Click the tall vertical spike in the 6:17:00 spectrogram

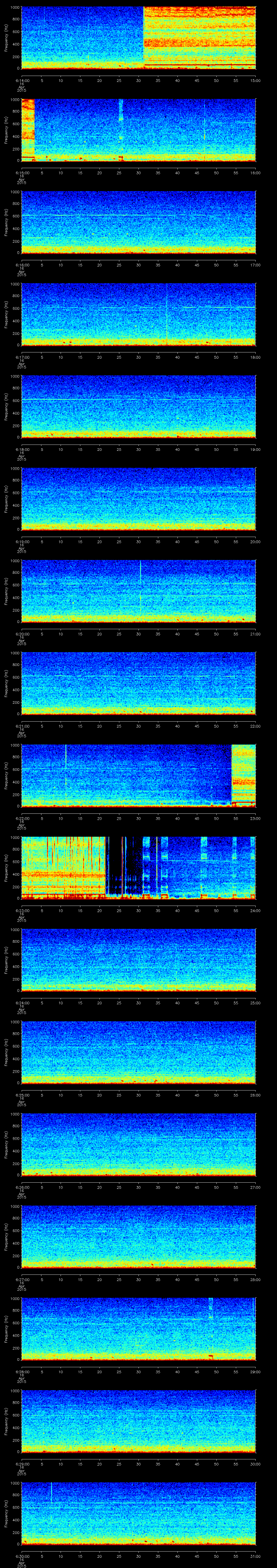(x=167, y=315)
